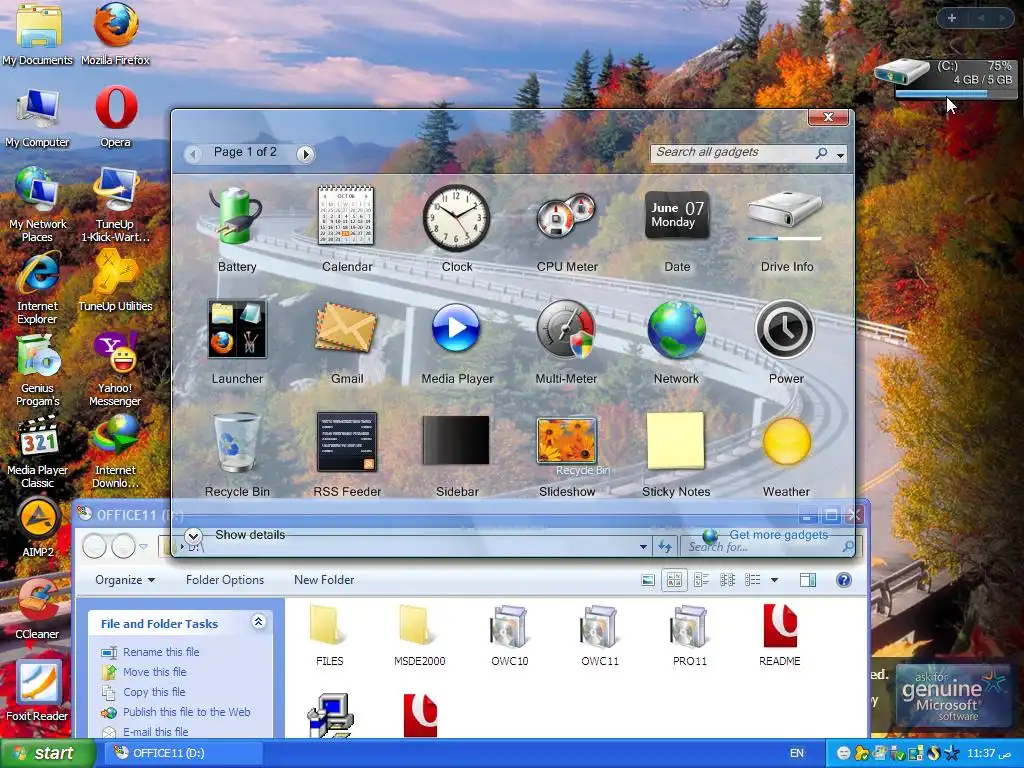The width and height of the screenshot is (1024, 768).
Task: Open the Start menu
Action: [x=47, y=754]
